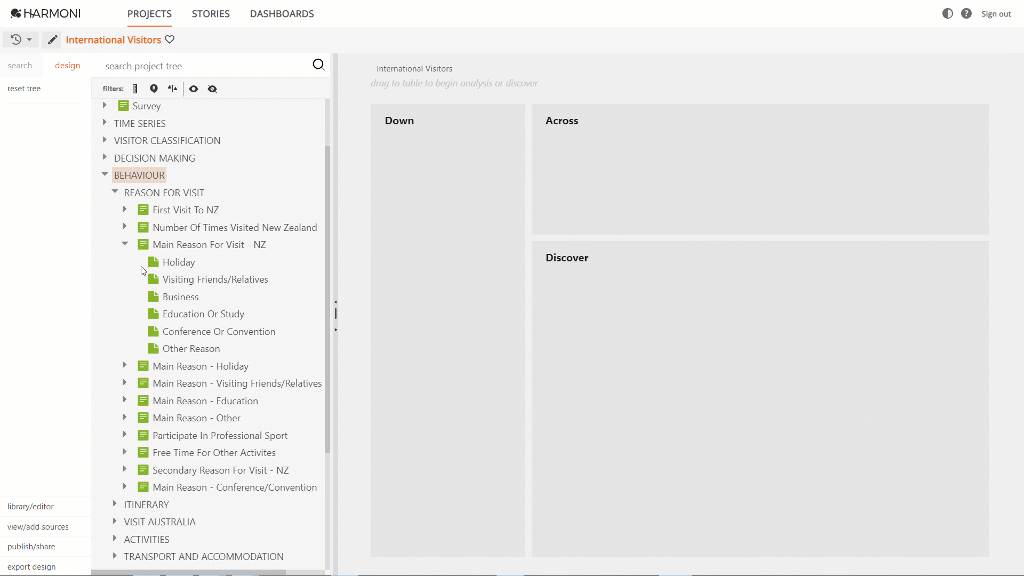This screenshot has height=576, width=1024.
Task: Expand First Visit To NZ arrow
Action: [125, 210]
